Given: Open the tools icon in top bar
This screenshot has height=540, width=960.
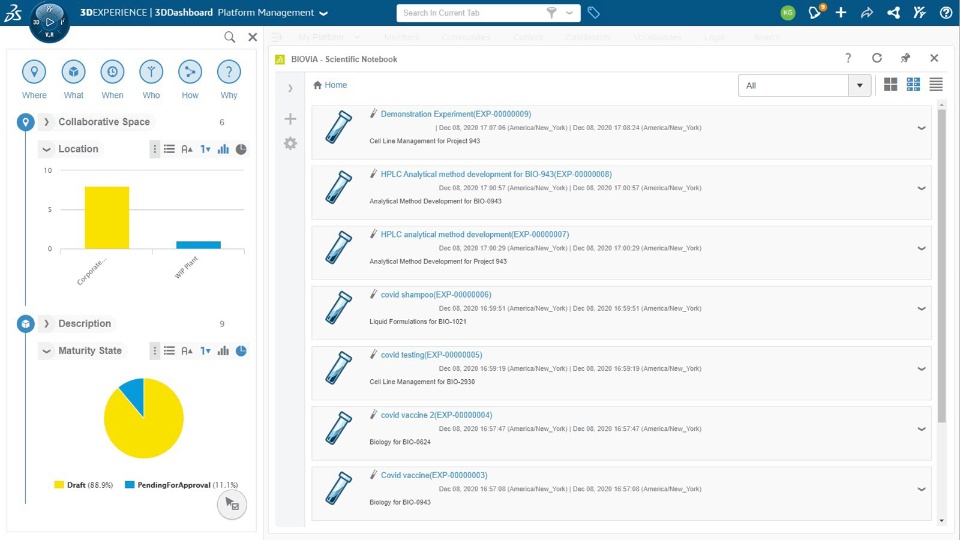Looking at the screenshot, I should tap(920, 13).
